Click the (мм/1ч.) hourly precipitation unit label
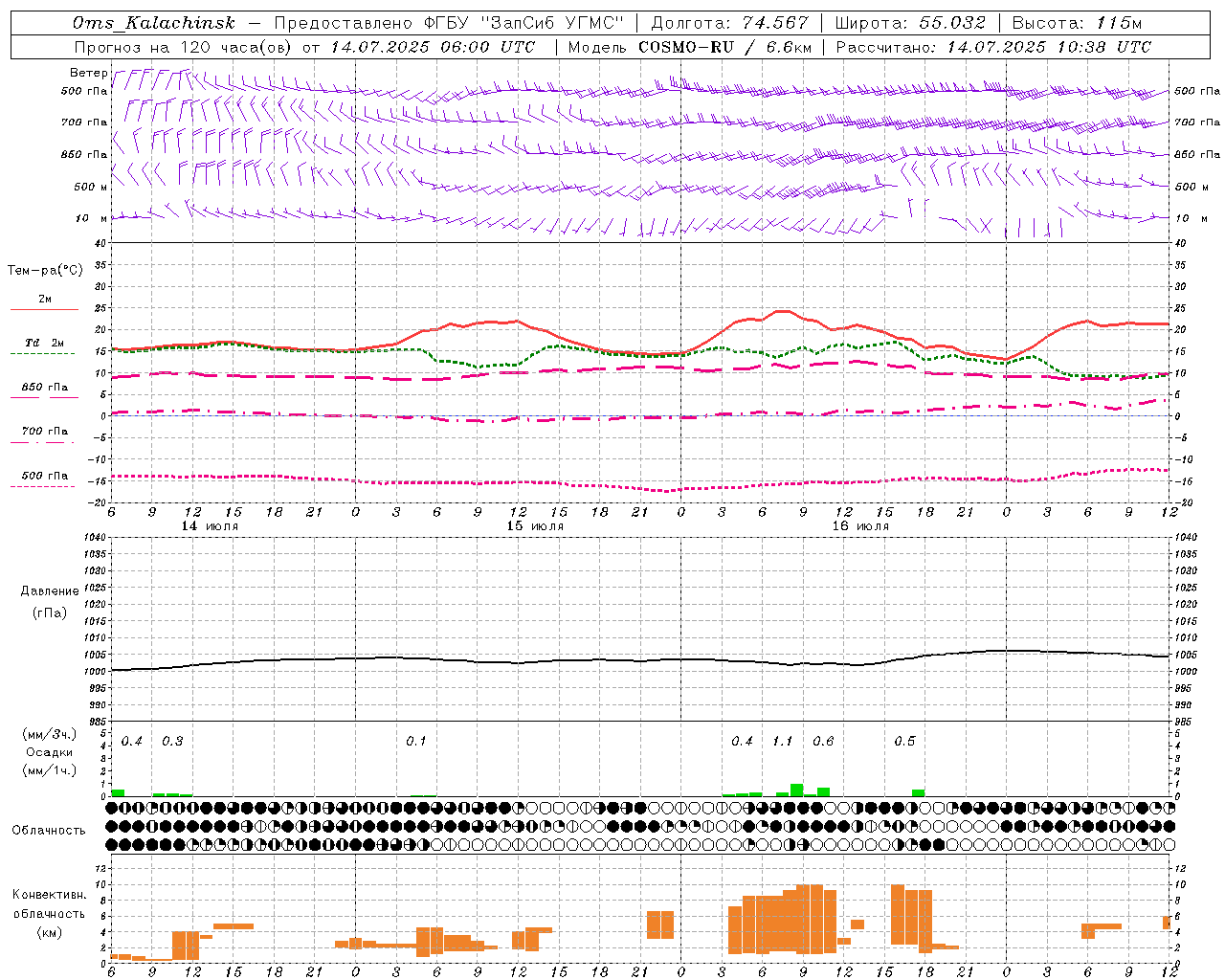Screen dimensions: 1225x980 coord(49,770)
